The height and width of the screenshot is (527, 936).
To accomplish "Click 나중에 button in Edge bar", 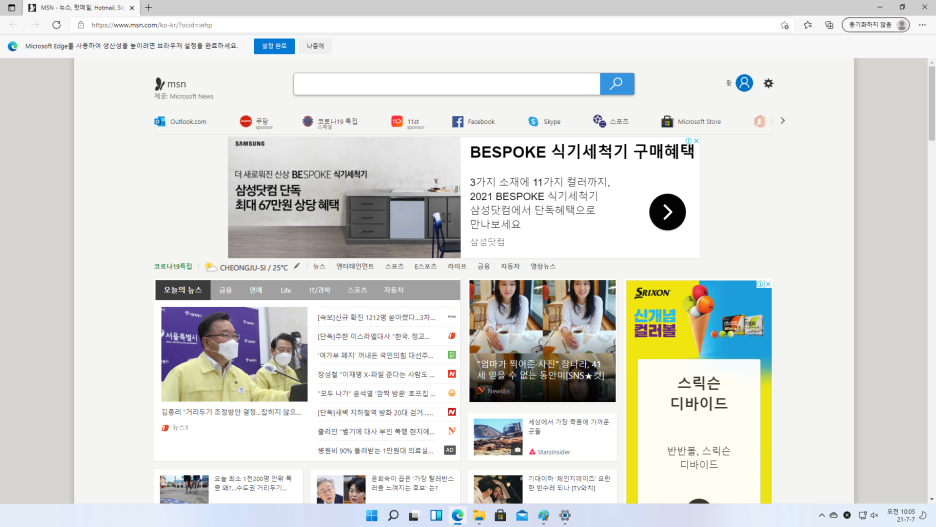I will click(315, 46).
